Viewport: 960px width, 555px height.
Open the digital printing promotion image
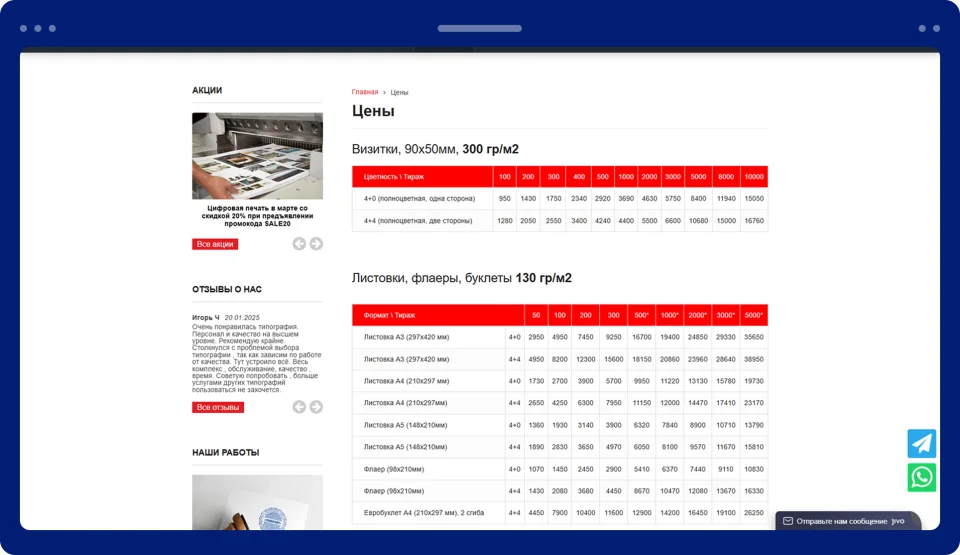[x=257, y=156]
